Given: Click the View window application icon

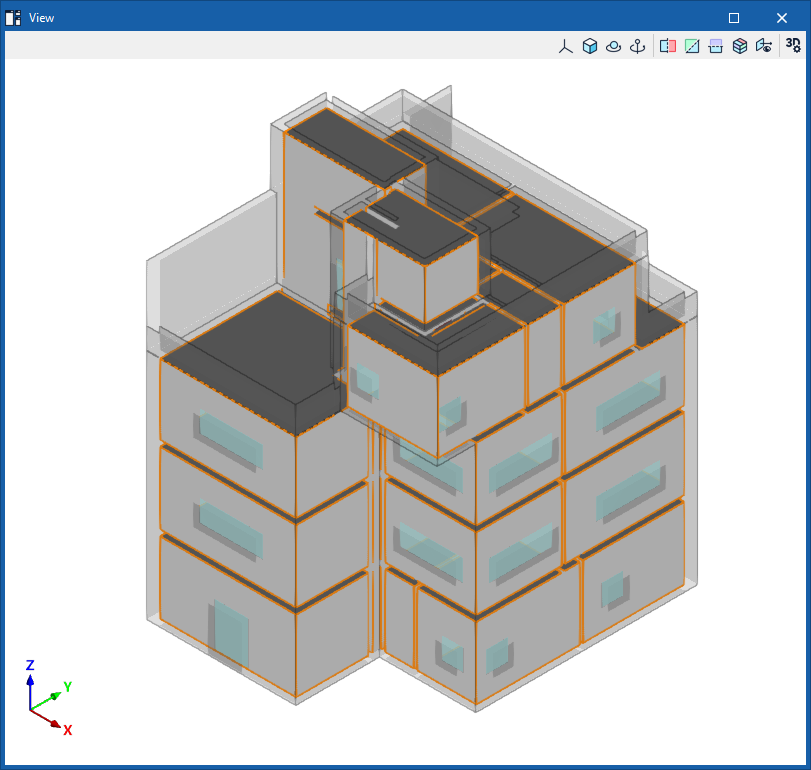Looking at the screenshot, I should 13,18.
